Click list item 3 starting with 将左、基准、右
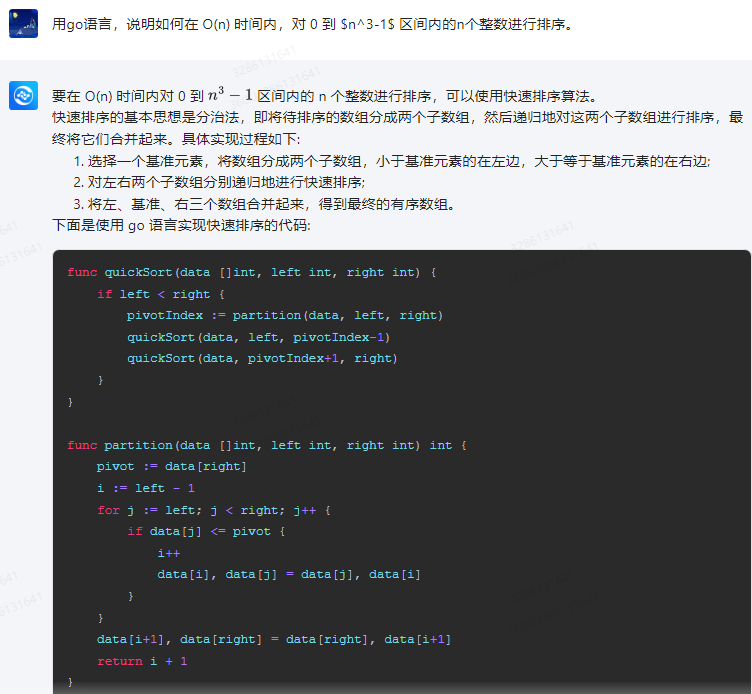This screenshot has height=694, width=752. [x=264, y=204]
